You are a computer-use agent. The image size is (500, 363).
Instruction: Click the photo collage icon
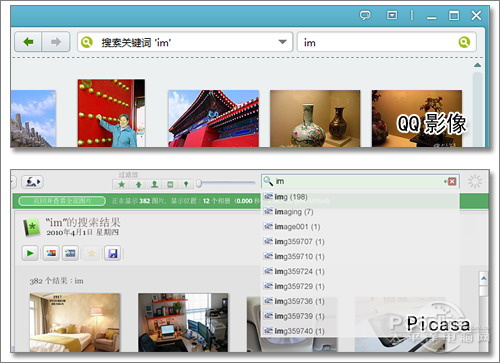point(51,253)
